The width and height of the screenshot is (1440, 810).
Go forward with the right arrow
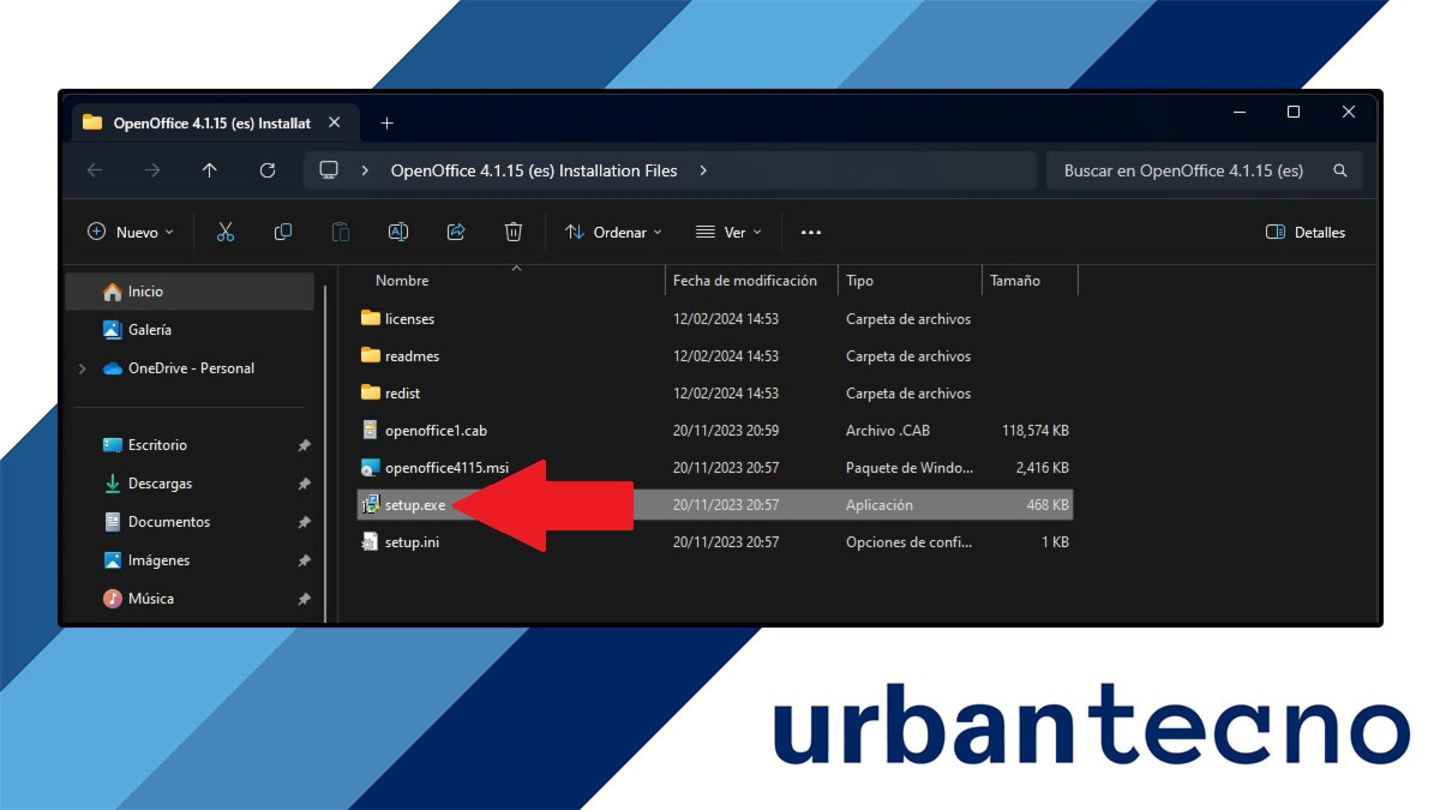152,171
